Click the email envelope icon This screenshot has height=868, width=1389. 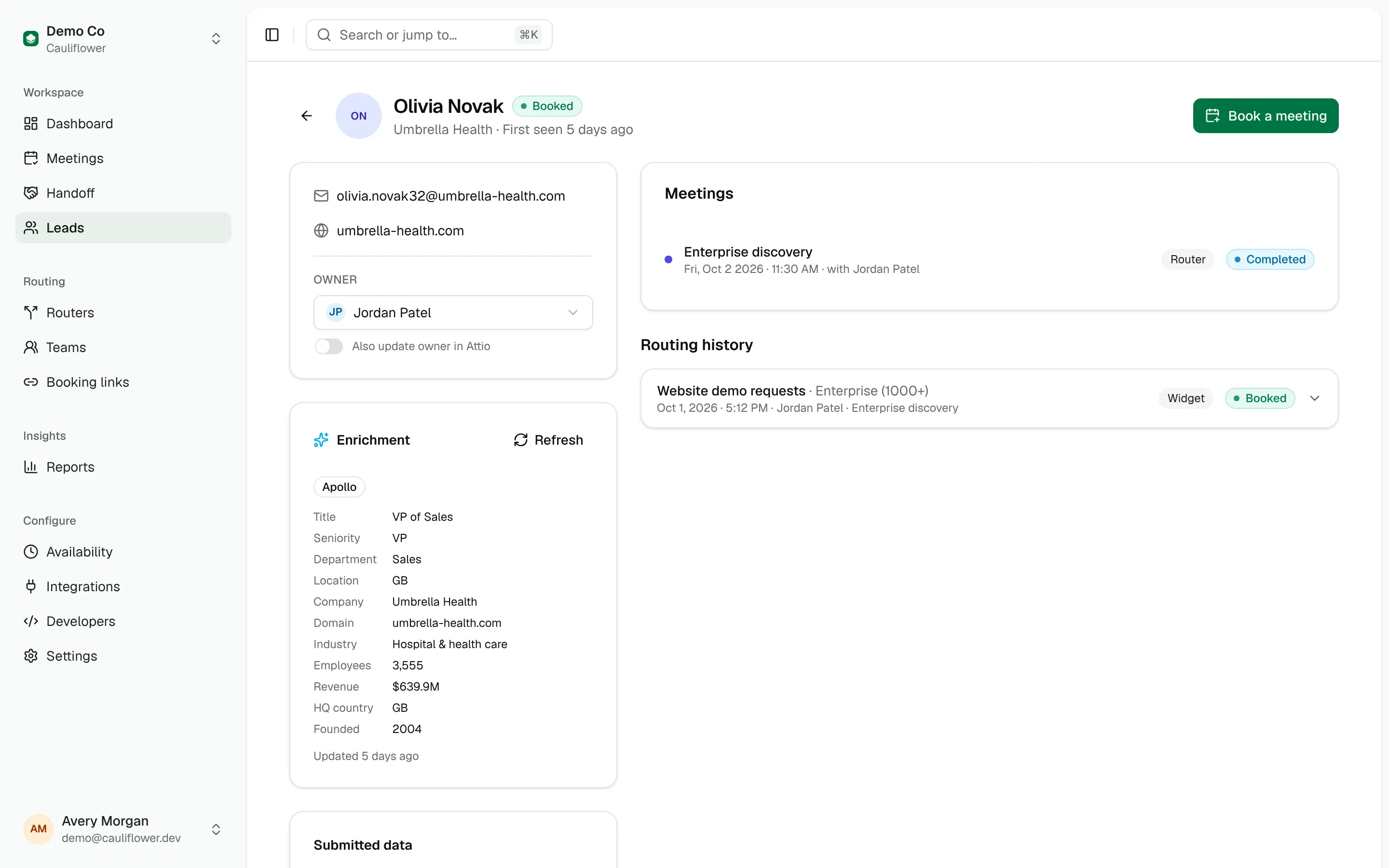(x=321, y=196)
